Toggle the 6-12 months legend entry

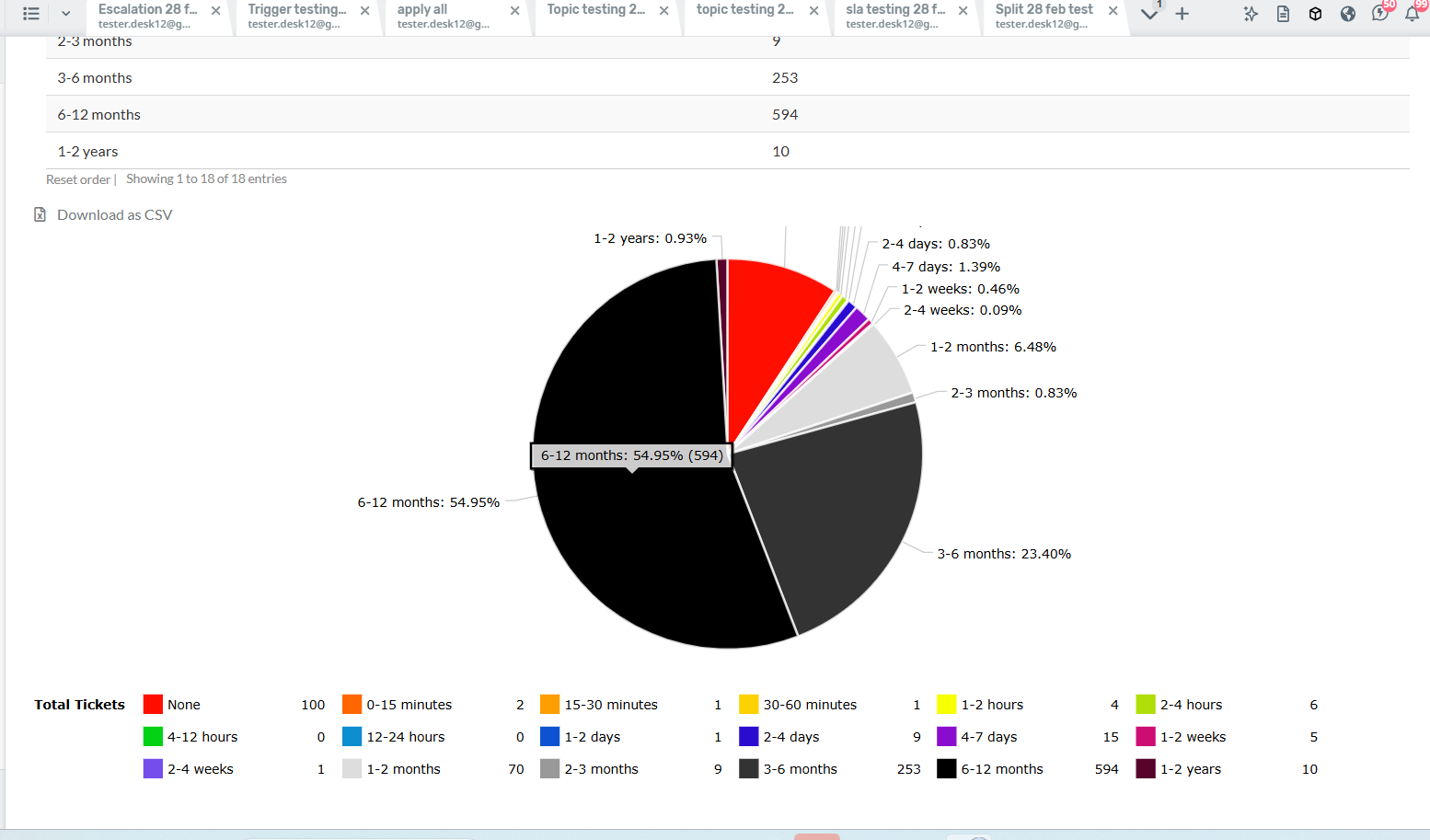(1001, 769)
